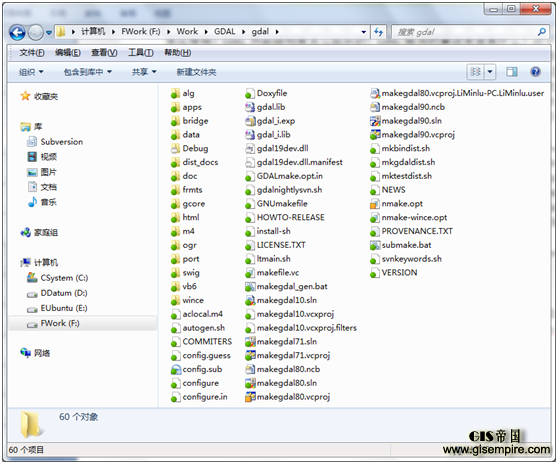
Task: Select the gdal19dev.dll file icon
Action: pyautogui.click(x=250, y=148)
